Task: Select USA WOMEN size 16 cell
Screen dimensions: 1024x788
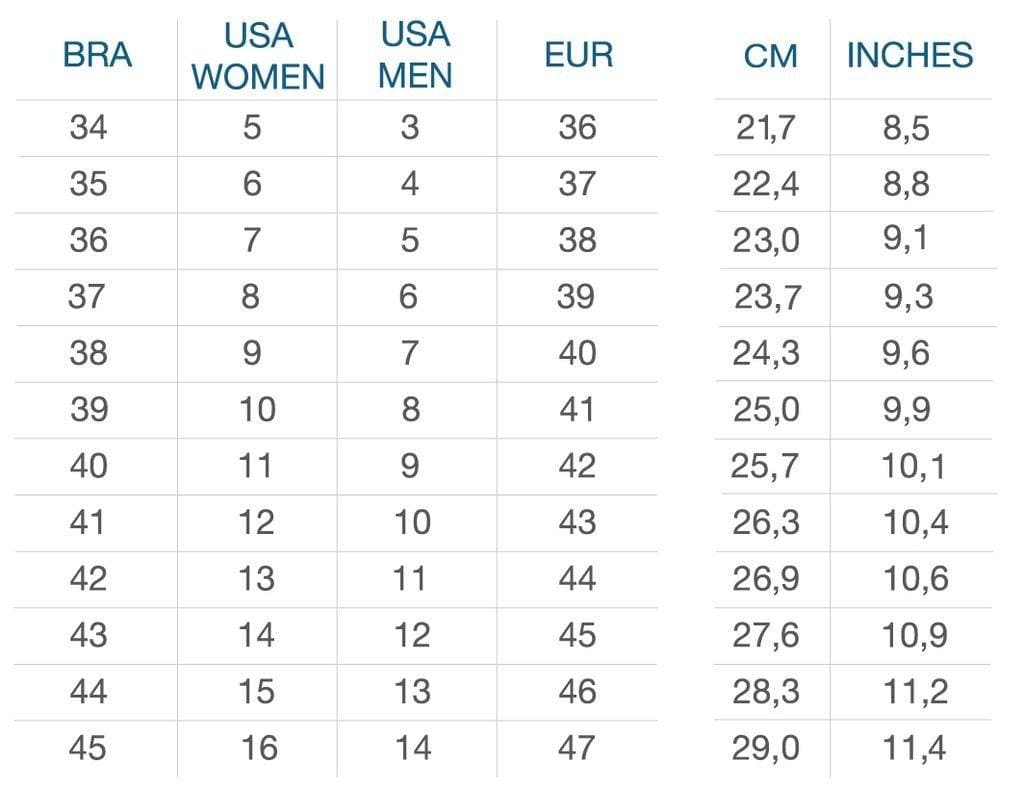Action: (257, 748)
